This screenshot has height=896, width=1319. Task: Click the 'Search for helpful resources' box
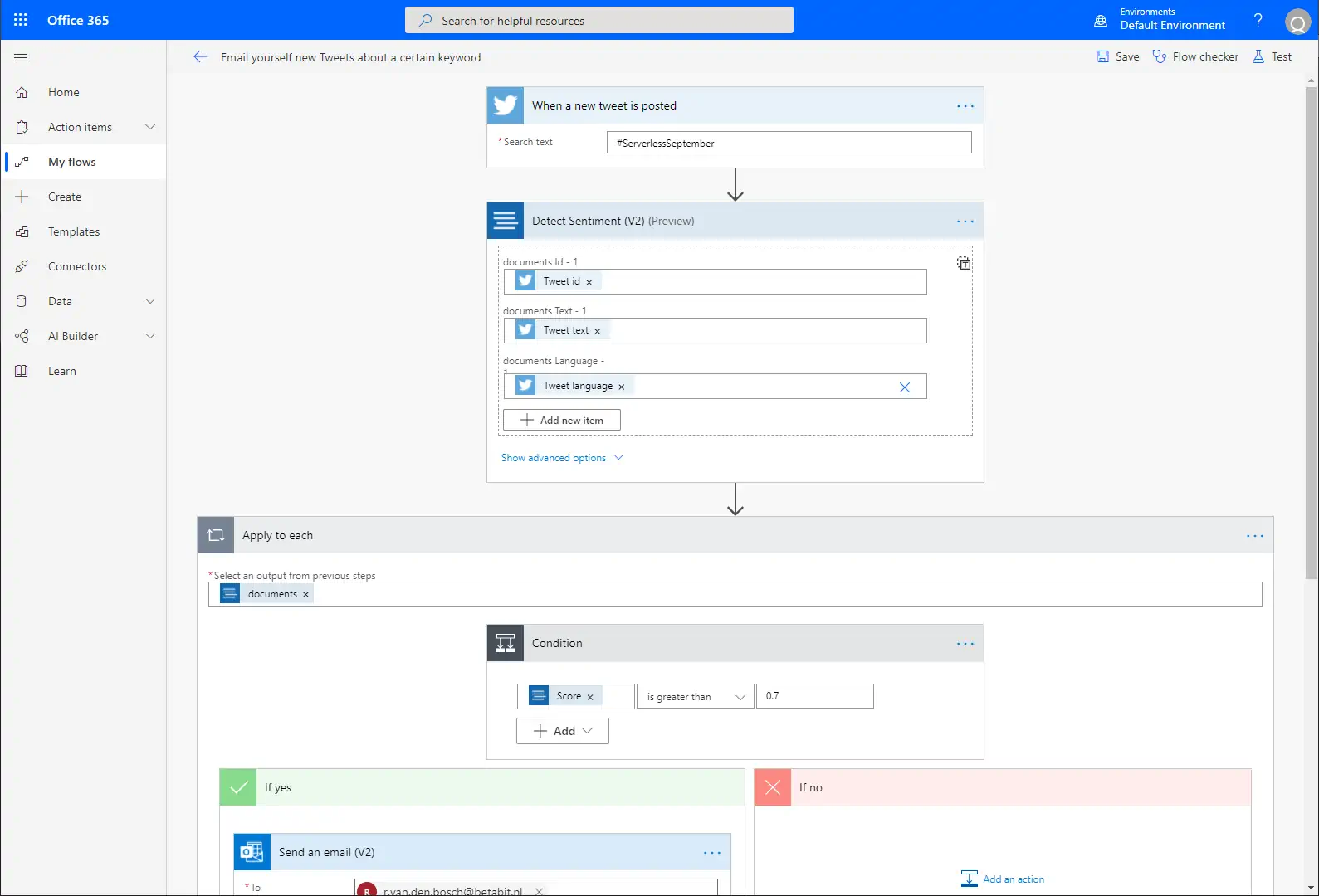[x=599, y=20]
